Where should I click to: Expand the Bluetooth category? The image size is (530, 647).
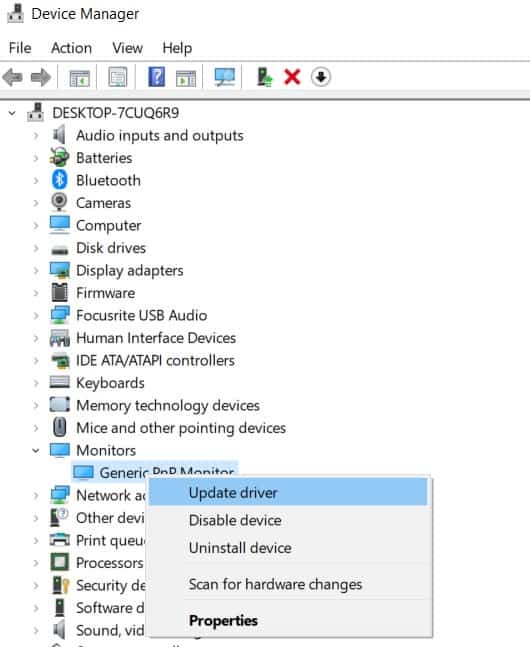pyautogui.click(x=36, y=180)
